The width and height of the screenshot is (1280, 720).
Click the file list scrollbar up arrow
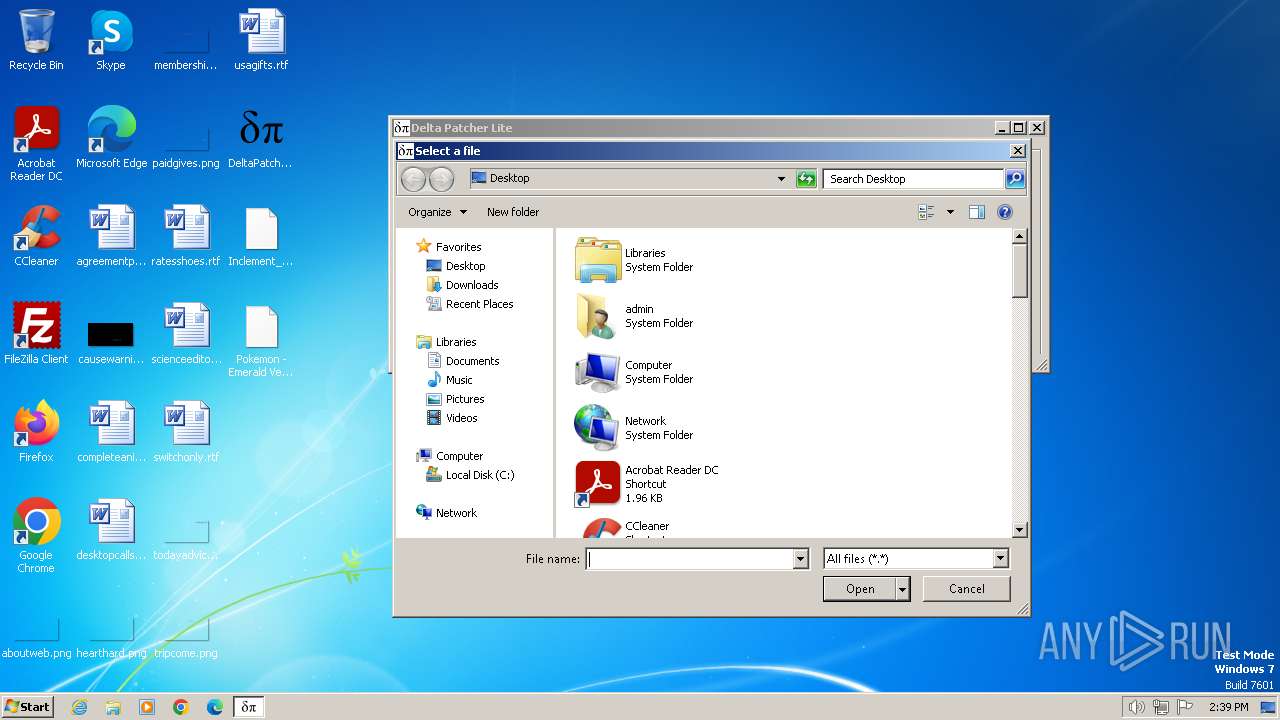(x=1020, y=237)
